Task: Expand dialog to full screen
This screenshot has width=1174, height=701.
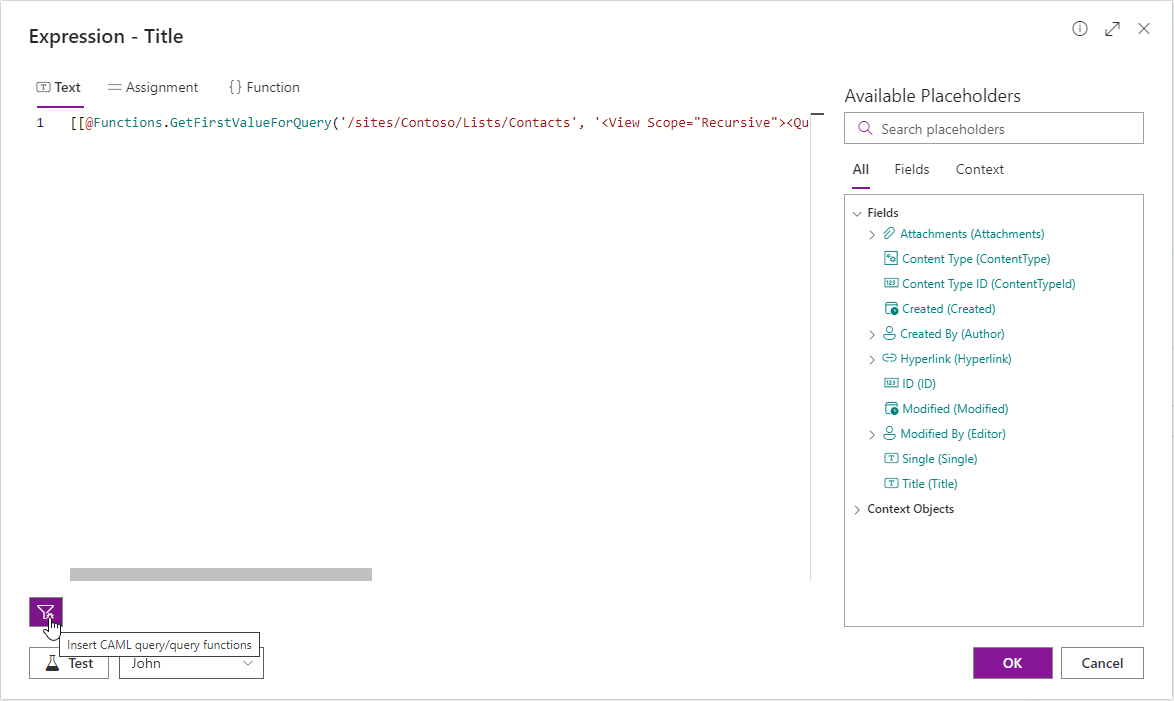Action: (x=1112, y=29)
